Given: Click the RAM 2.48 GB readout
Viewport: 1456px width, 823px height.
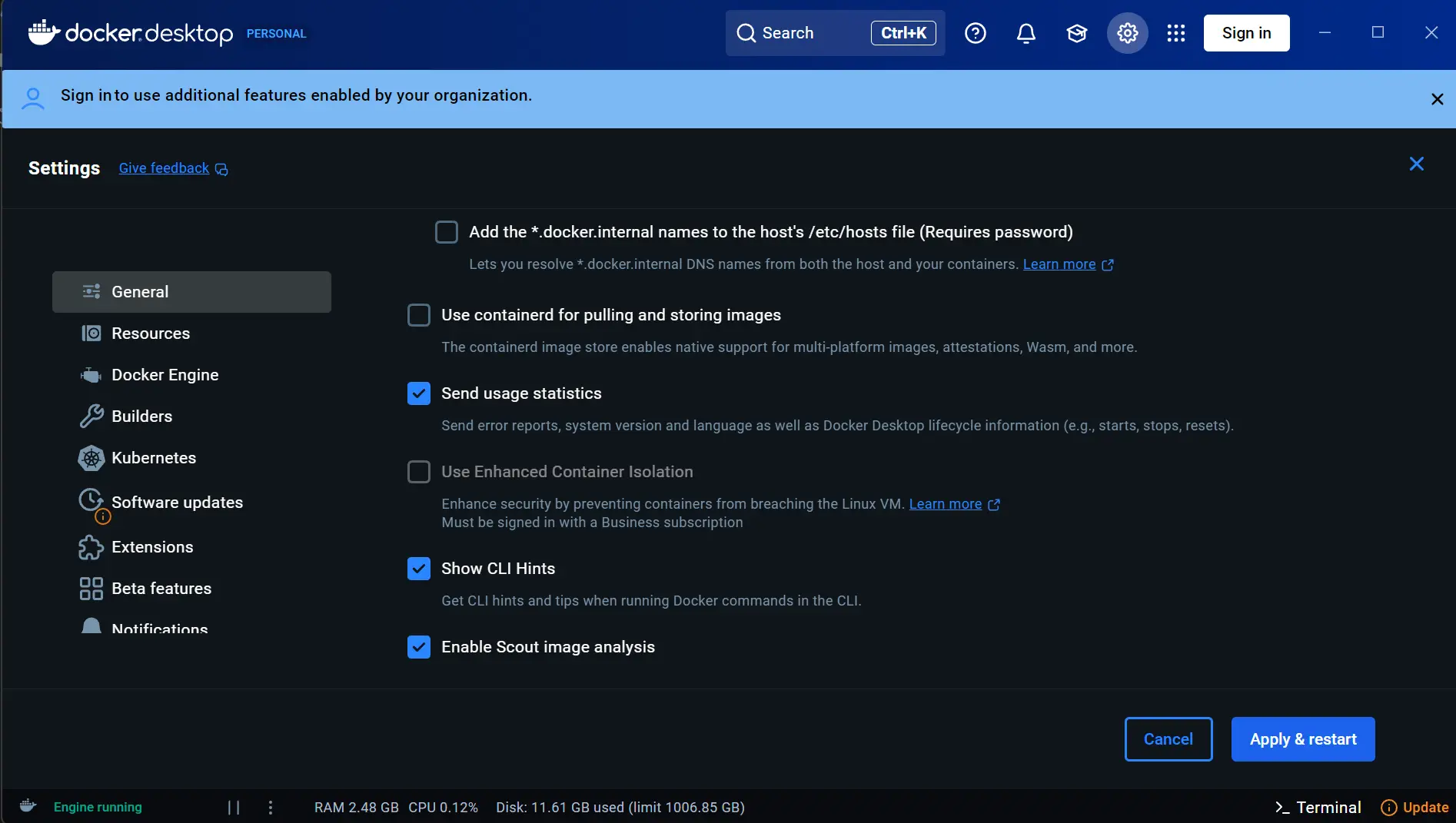Looking at the screenshot, I should [x=357, y=808].
